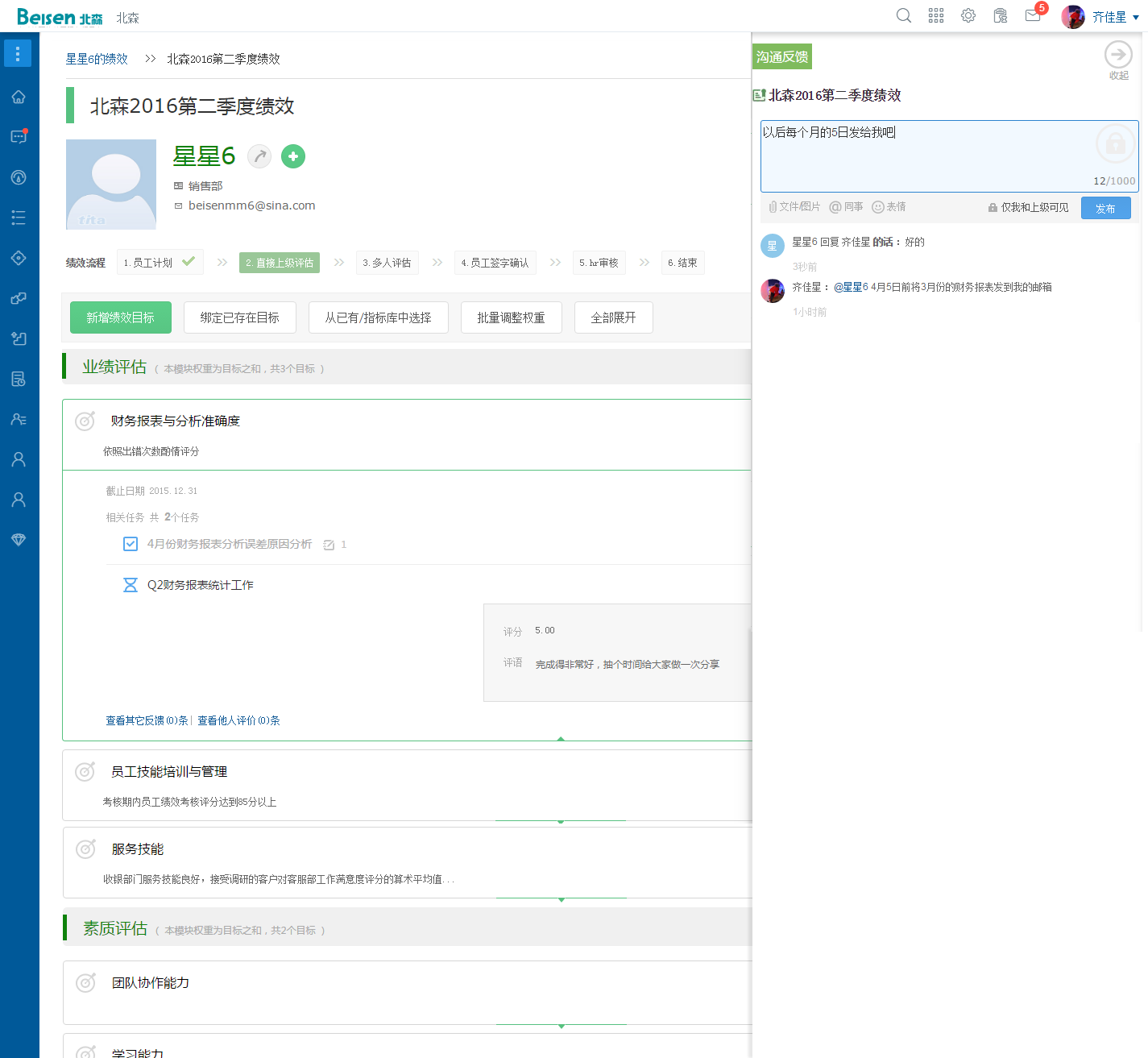Click the 沟通反馈 panel label
This screenshot has width=1148, height=1058.
782,56
